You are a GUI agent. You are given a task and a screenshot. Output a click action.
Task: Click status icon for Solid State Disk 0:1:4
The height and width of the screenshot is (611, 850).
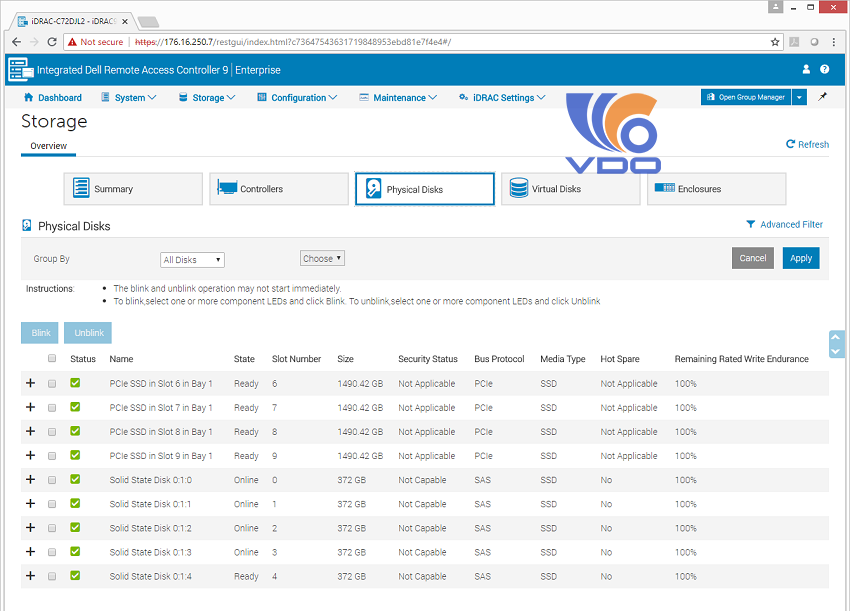tap(75, 576)
